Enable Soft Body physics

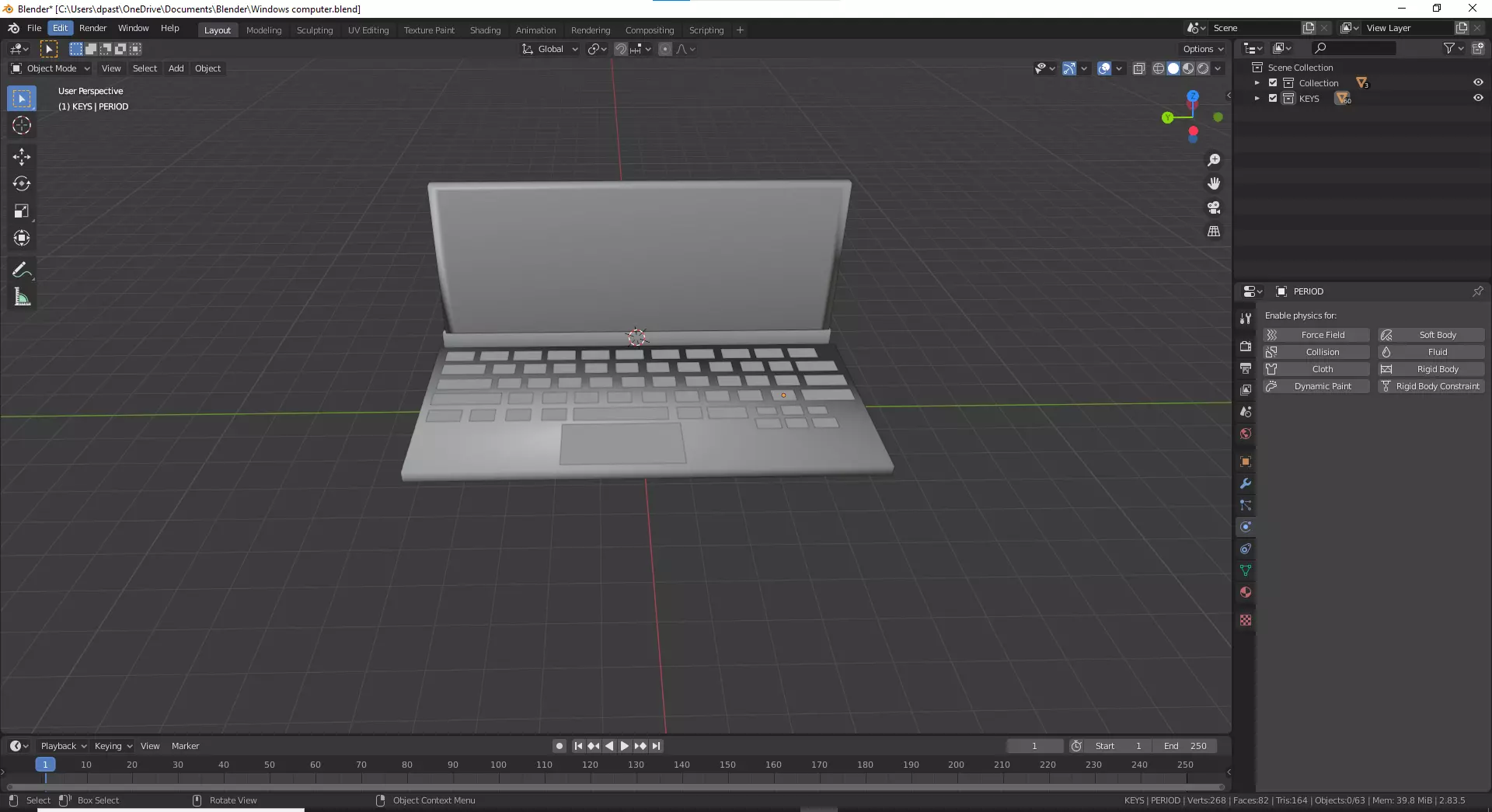point(1431,335)
